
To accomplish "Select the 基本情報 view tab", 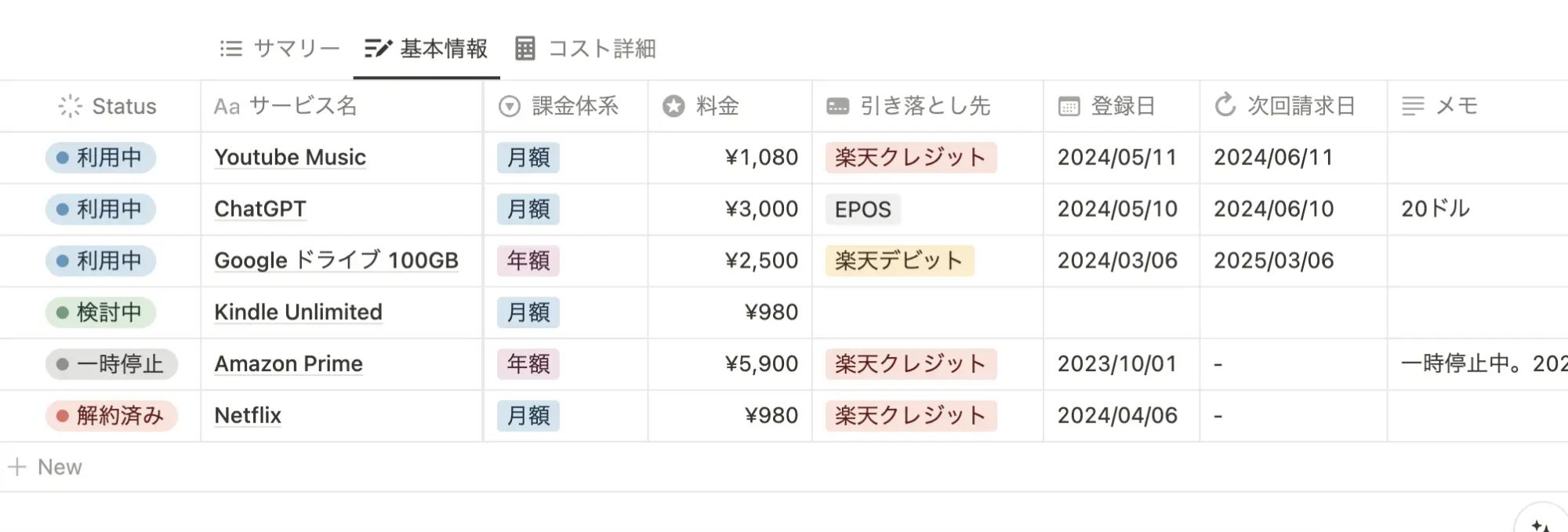I will [x=426, y=49].
